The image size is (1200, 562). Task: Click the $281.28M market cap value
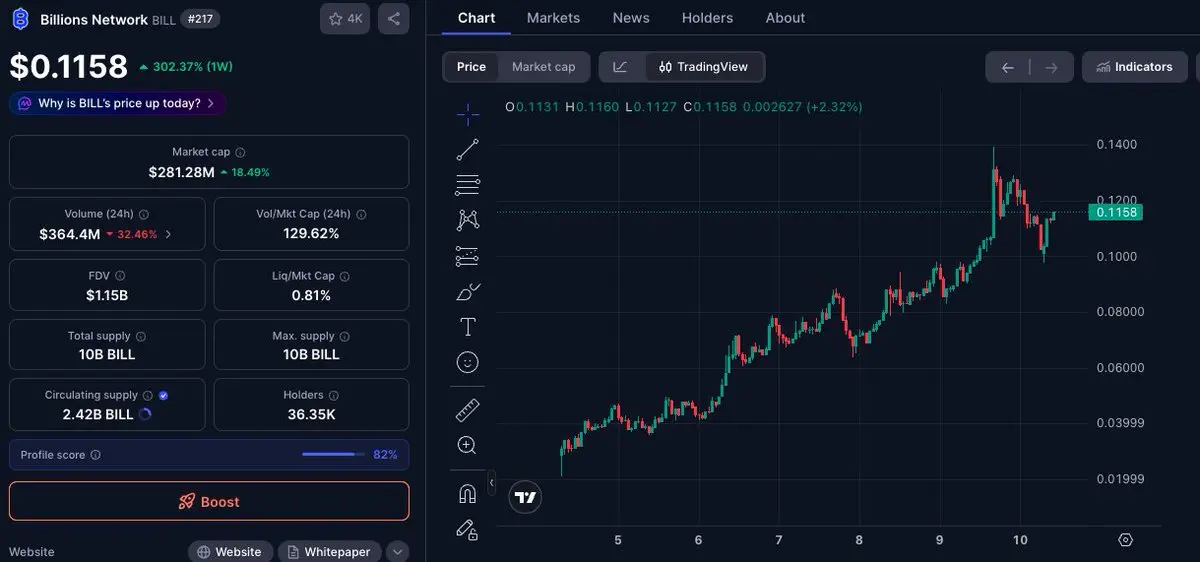click(x=181, y=172)
